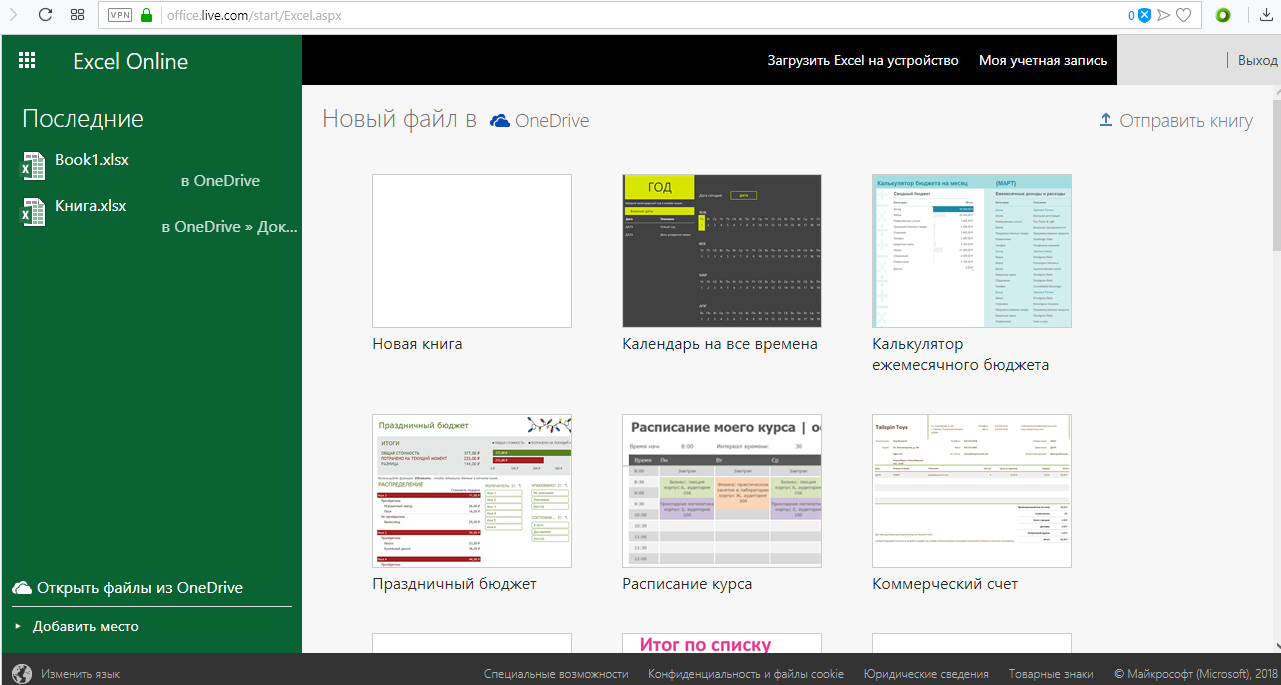This screenshot has height=685, width=1281.
Task: Click the upload arrow icon for Отправить книгу
Action: pyautogui.click(x=1106, y=120)
